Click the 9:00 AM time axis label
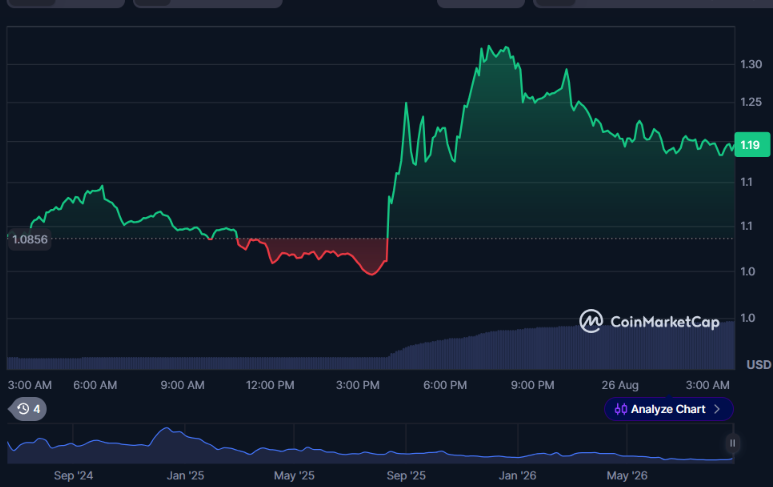This screenshot has height=487, width=773. click(x=182, y=385)
